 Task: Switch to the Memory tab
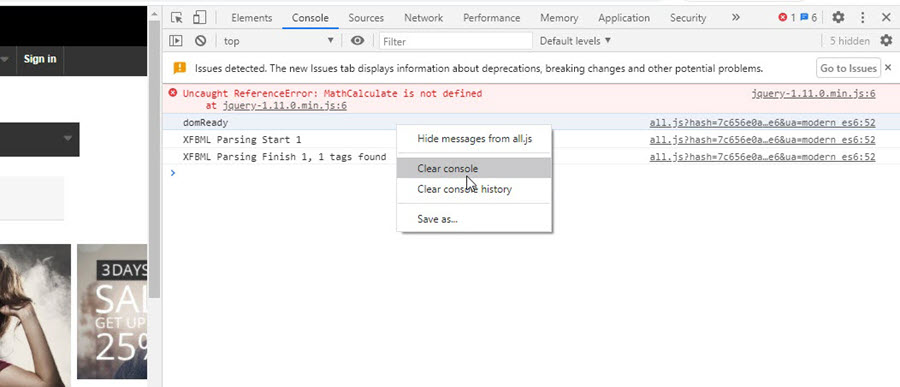click(x=559, y=18)
